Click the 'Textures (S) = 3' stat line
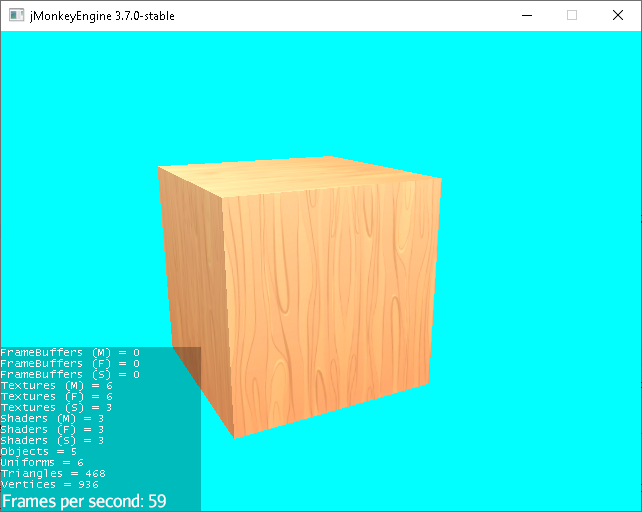 click(56, 408)
